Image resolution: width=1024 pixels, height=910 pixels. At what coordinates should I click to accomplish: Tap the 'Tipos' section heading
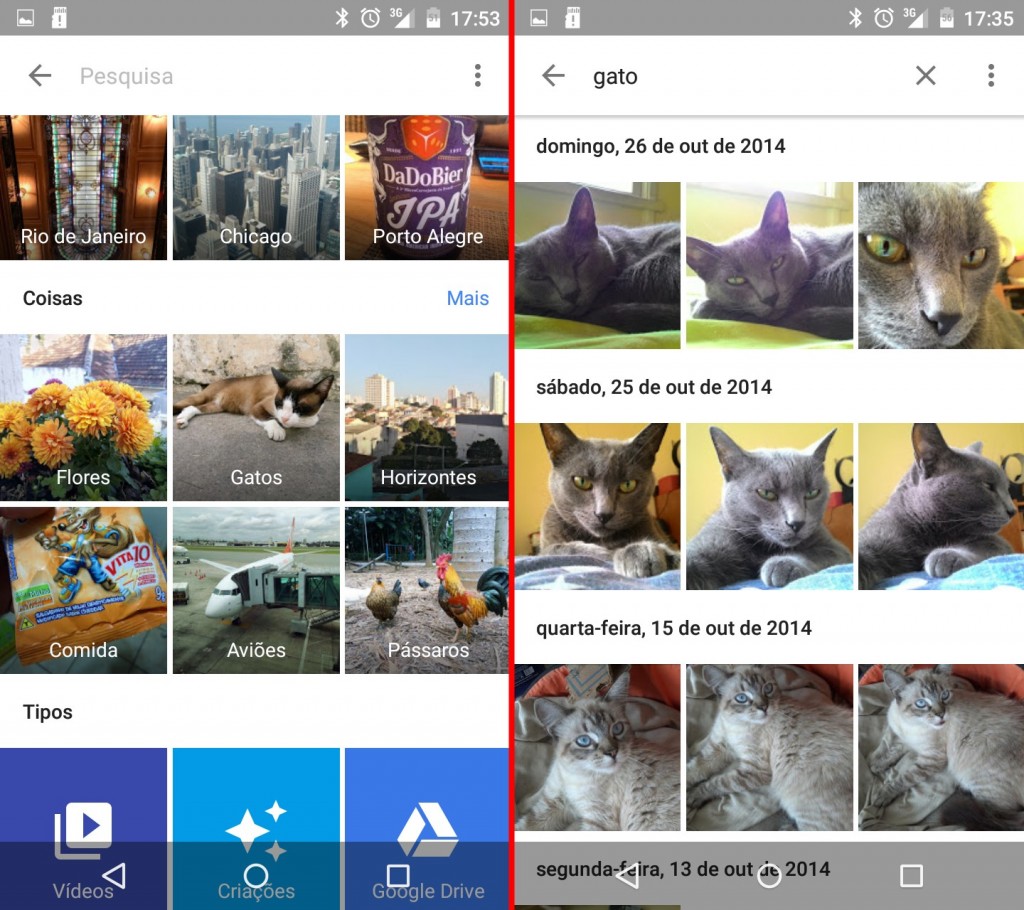(x=48, y=712)
